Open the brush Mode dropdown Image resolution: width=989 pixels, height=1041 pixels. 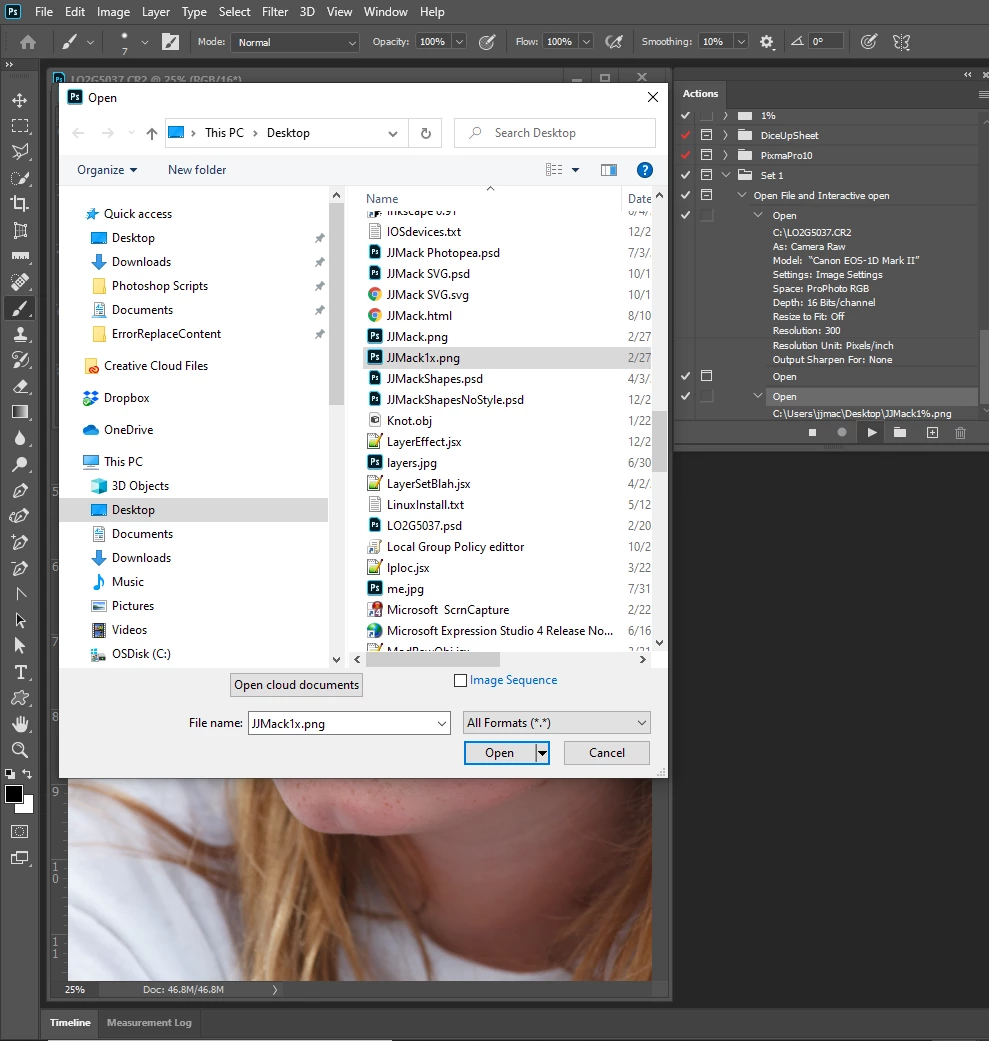295,42
